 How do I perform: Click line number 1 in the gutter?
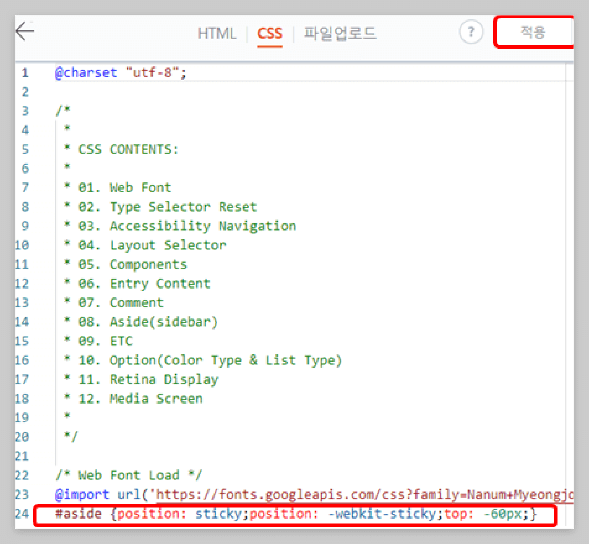(25, 72)
